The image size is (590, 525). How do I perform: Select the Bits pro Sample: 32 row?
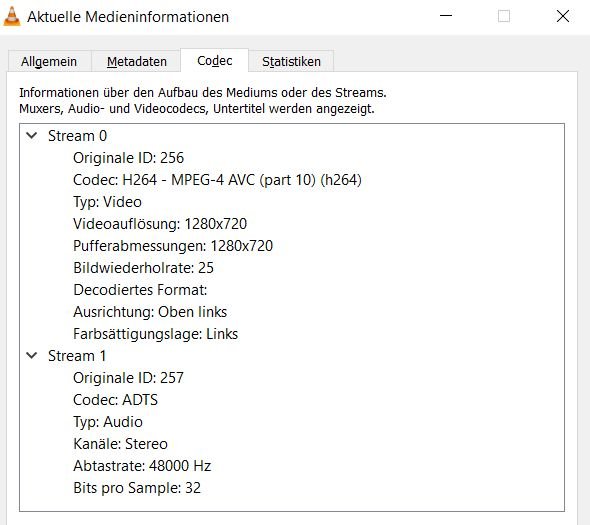[x=137, y=488]
